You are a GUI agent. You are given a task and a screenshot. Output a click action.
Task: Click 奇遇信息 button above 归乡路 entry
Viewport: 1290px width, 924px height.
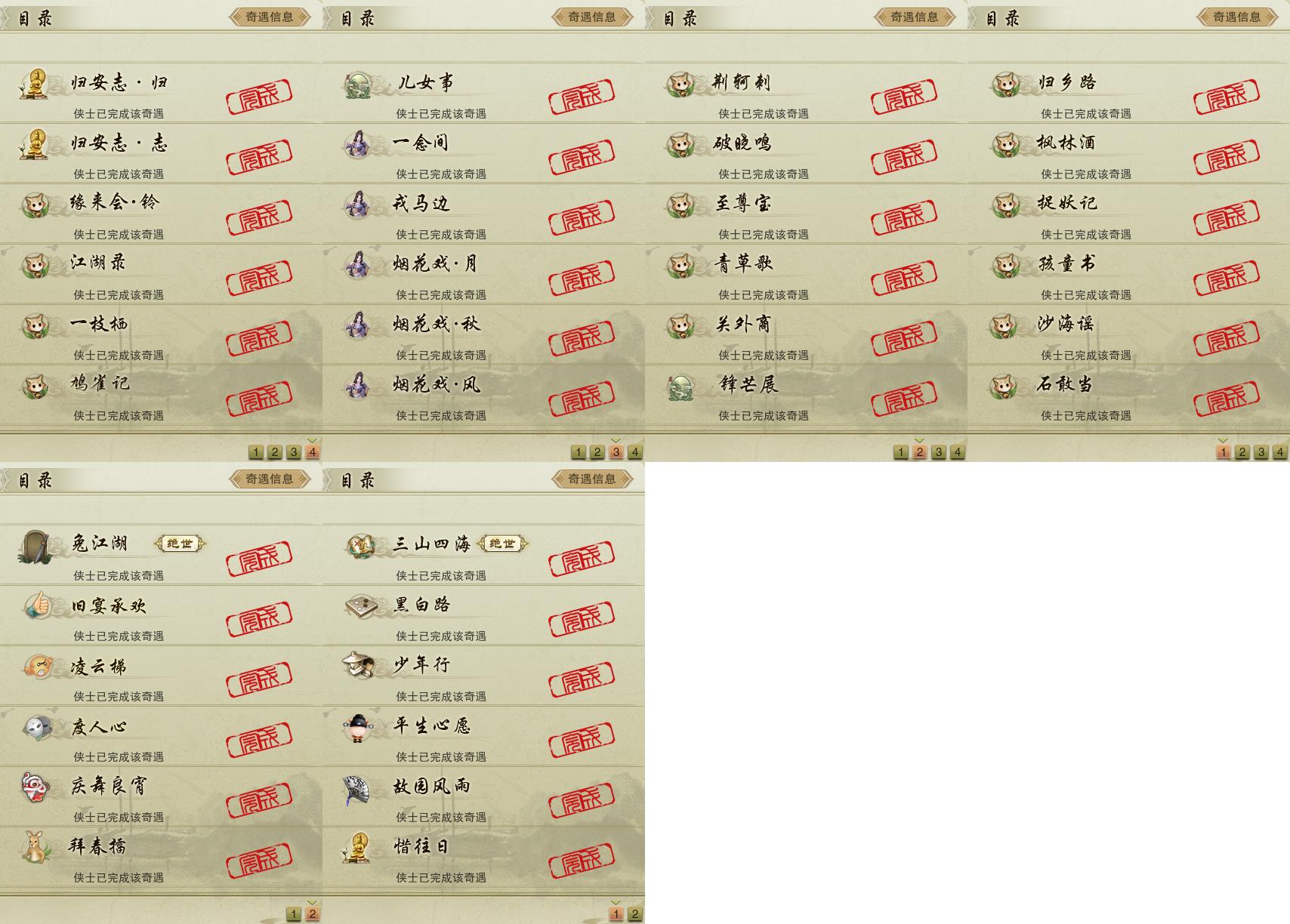[x=1236, y=17]
